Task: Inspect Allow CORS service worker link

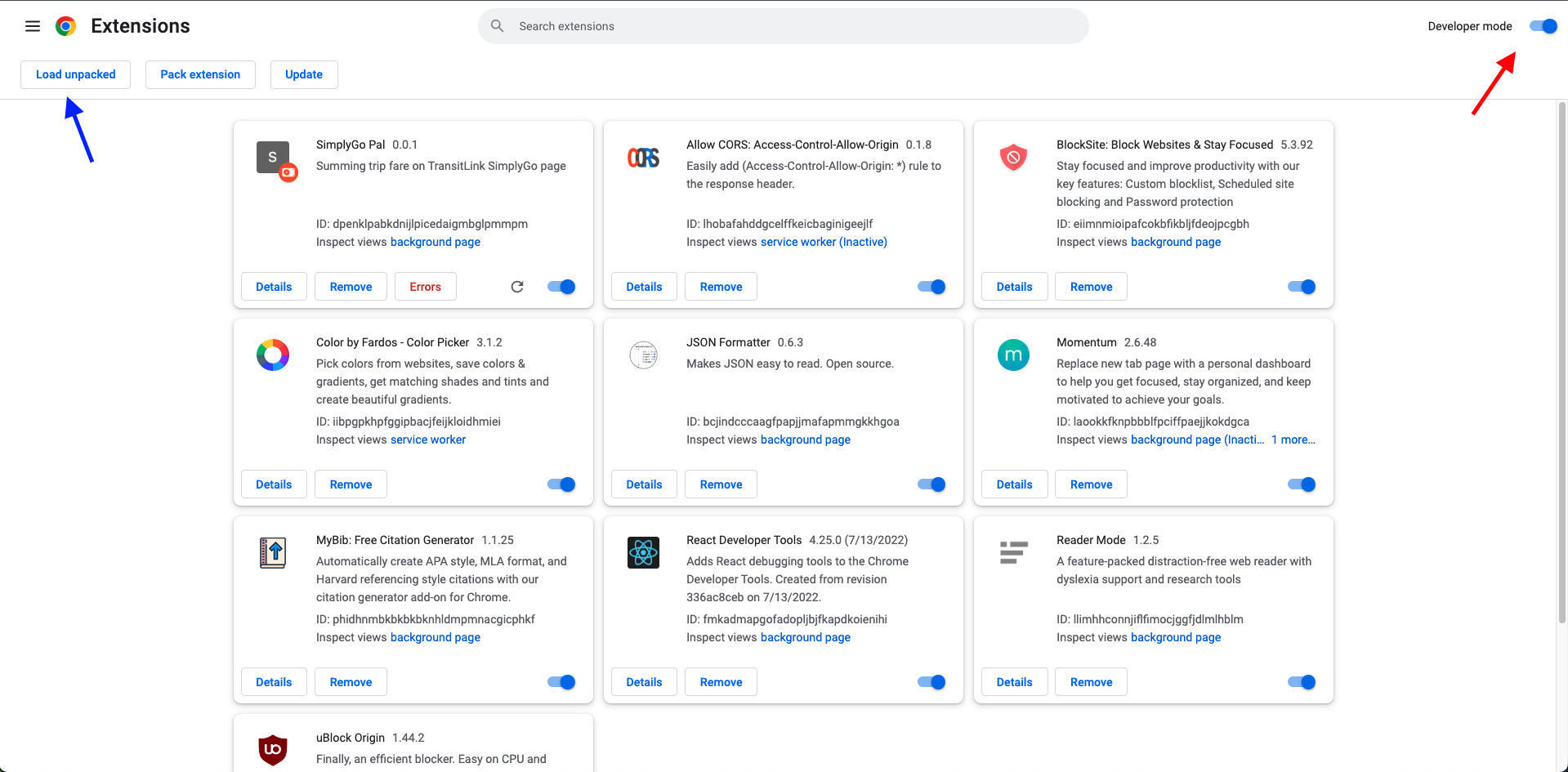Action: point(824,242)
